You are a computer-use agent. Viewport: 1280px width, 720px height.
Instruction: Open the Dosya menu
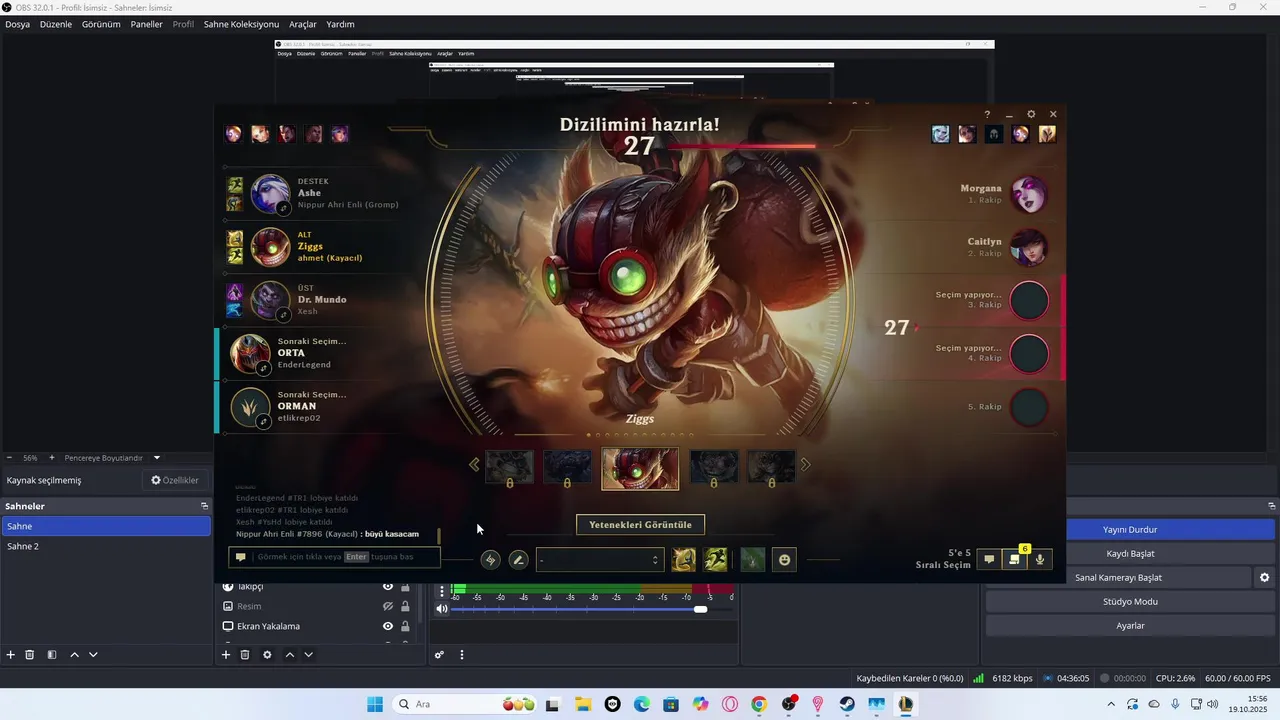(18, 24)
